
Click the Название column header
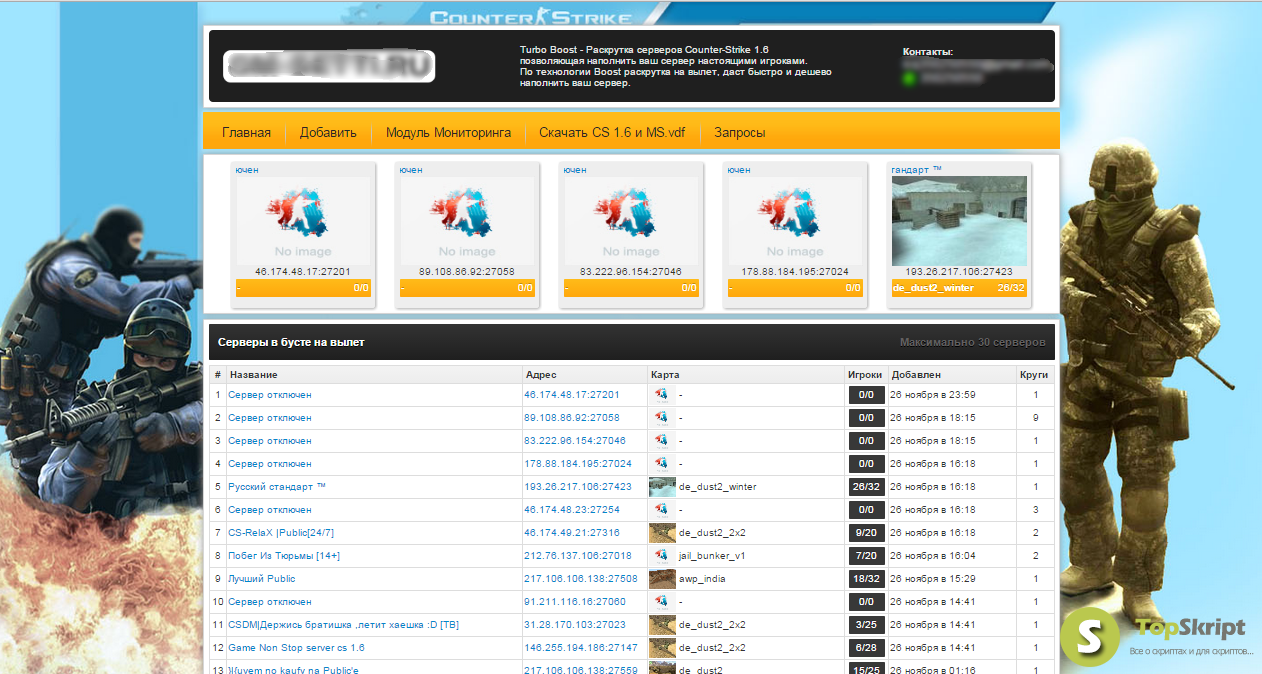point(254,375)
